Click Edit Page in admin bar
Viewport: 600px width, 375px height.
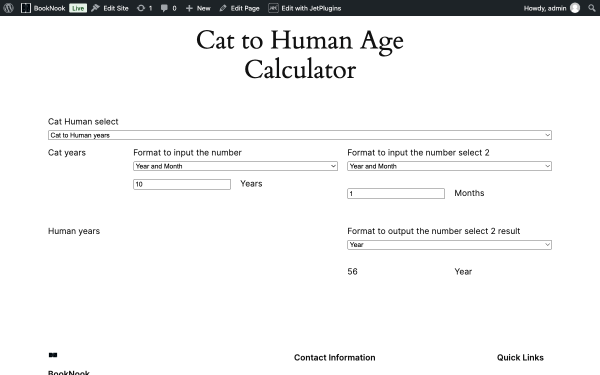[x=240, y=8]
